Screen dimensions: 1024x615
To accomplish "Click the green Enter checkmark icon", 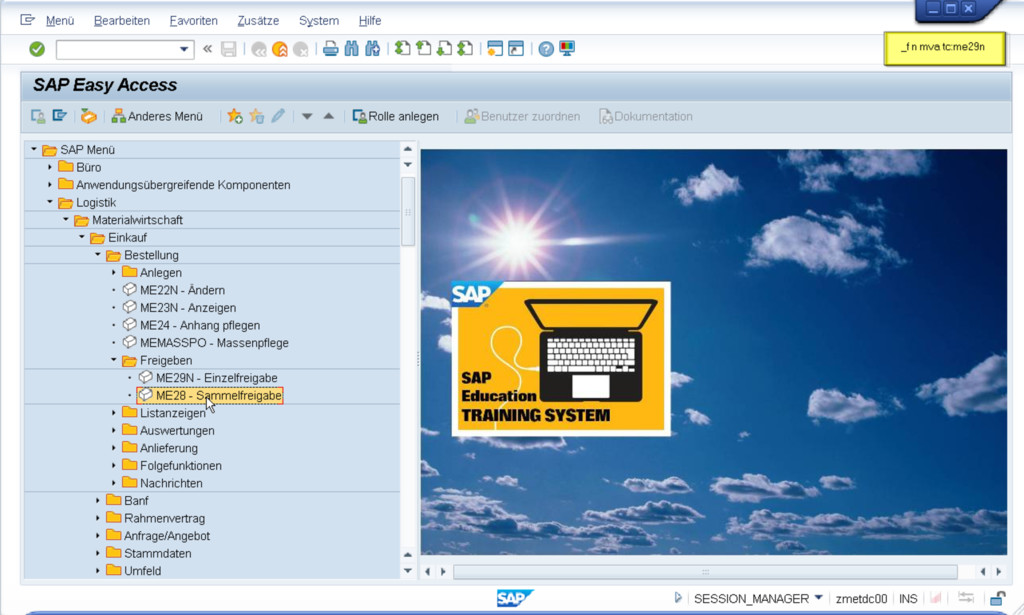I will (x=37, y=49).
